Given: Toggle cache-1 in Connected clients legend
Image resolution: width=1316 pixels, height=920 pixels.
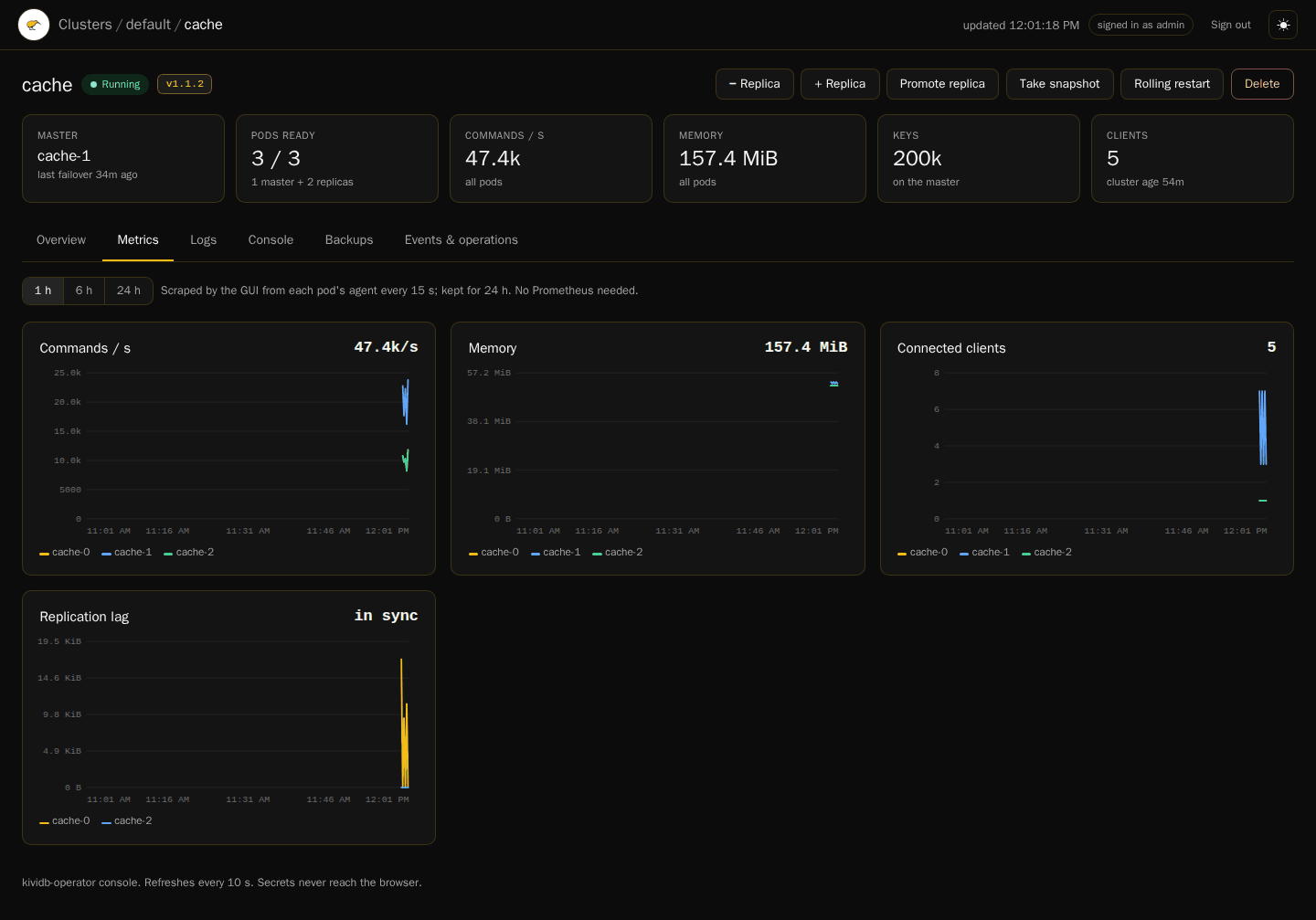Looking at the screenshot, I should (985, 553).
